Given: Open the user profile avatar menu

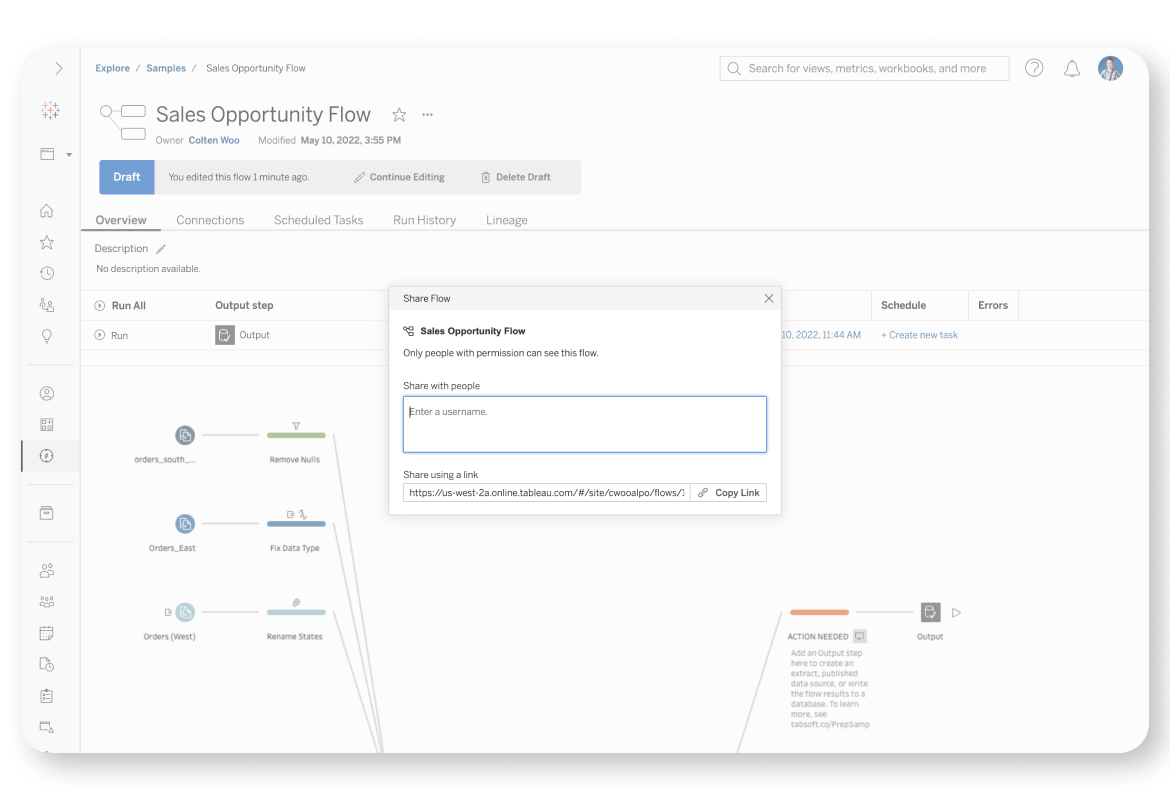Looking at the screenshot, I should coord(1110,69).
